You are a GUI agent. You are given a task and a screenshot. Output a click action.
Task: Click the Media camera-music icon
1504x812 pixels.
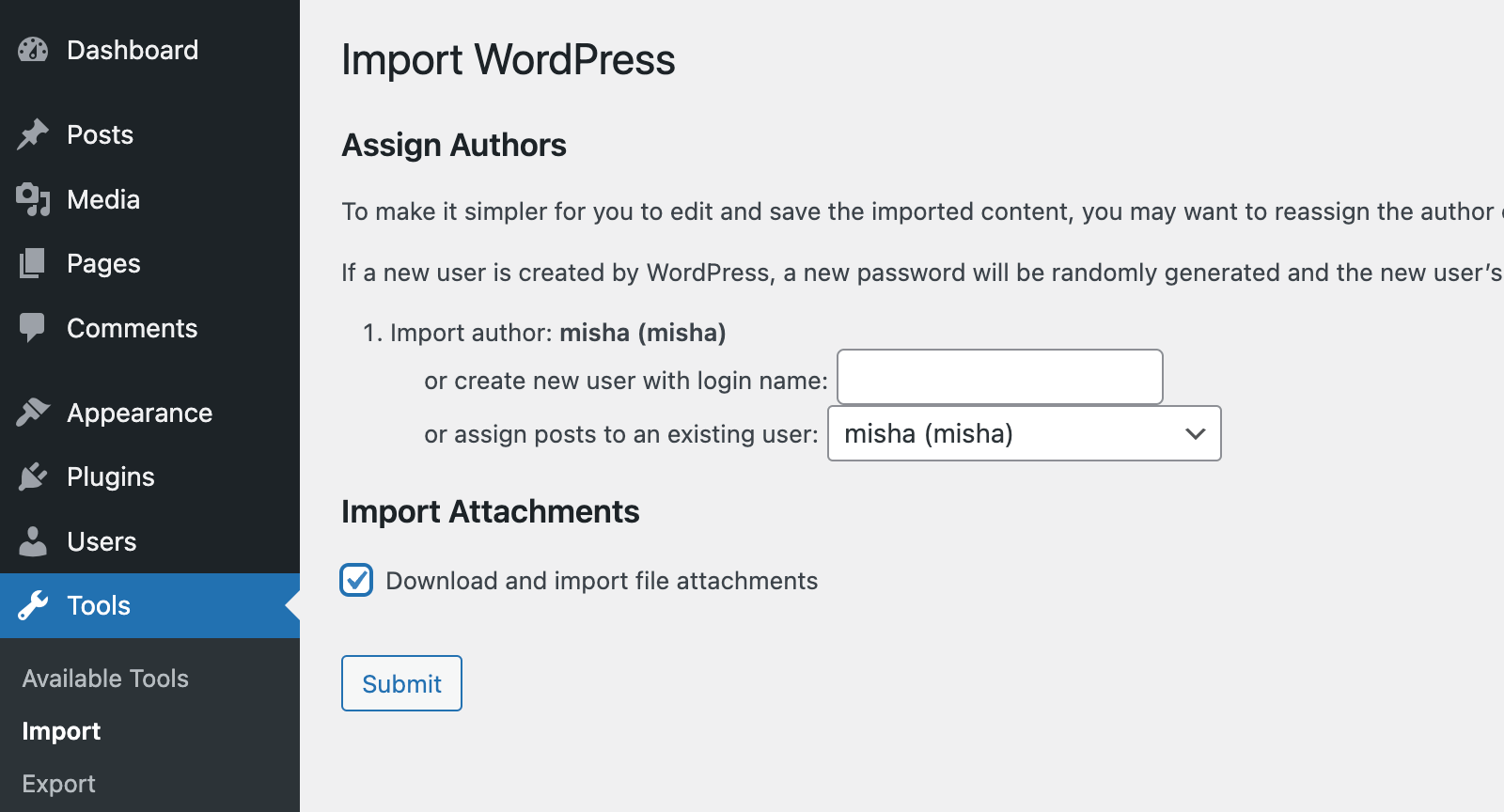(33, 199)
